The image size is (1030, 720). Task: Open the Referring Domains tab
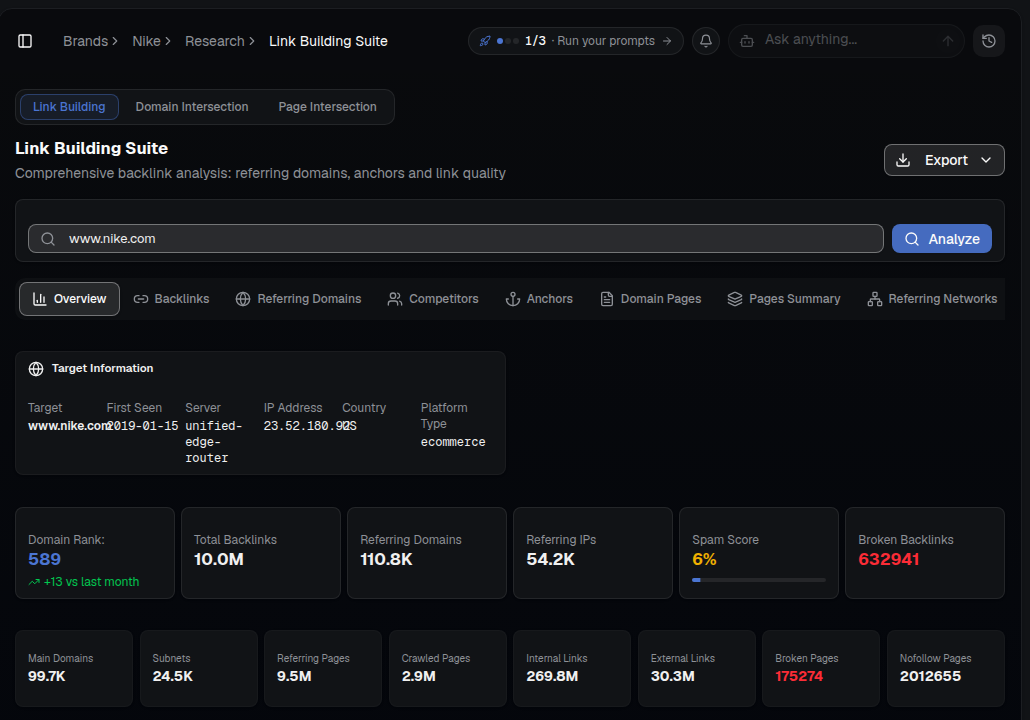pos(298,299)
